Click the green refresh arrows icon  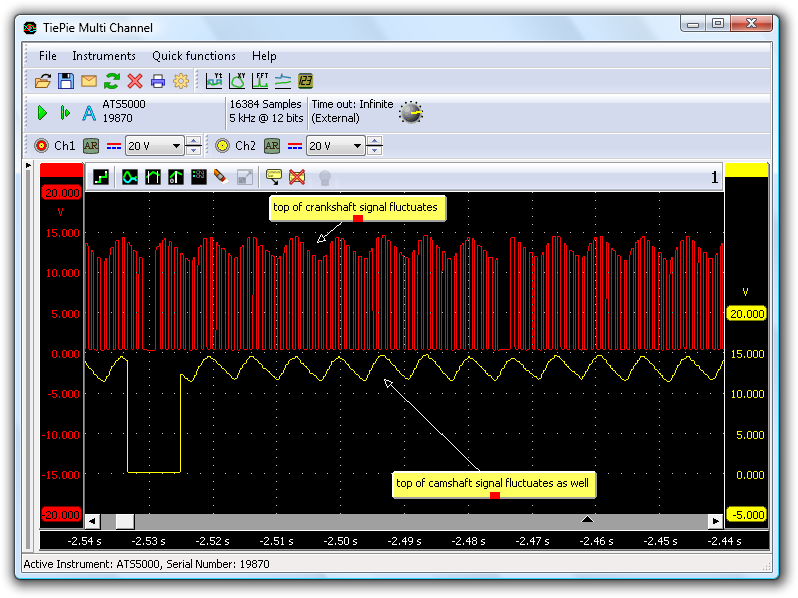pyautogui.click(x=112, y=81)
